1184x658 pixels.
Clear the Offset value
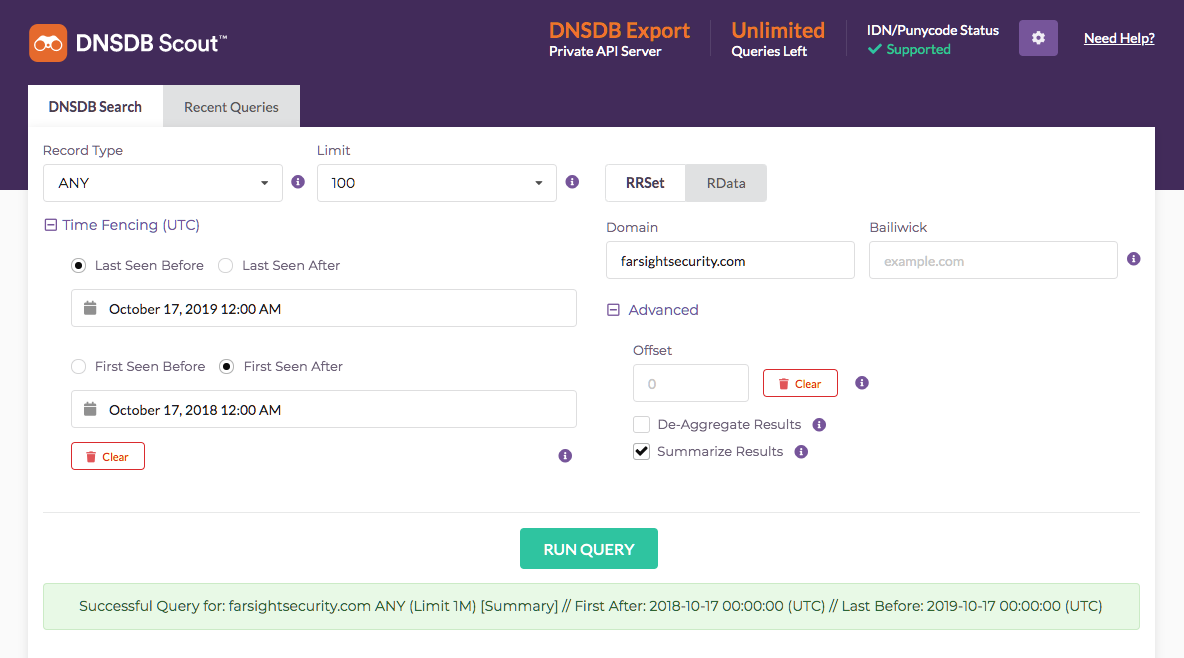coord(800,383)
